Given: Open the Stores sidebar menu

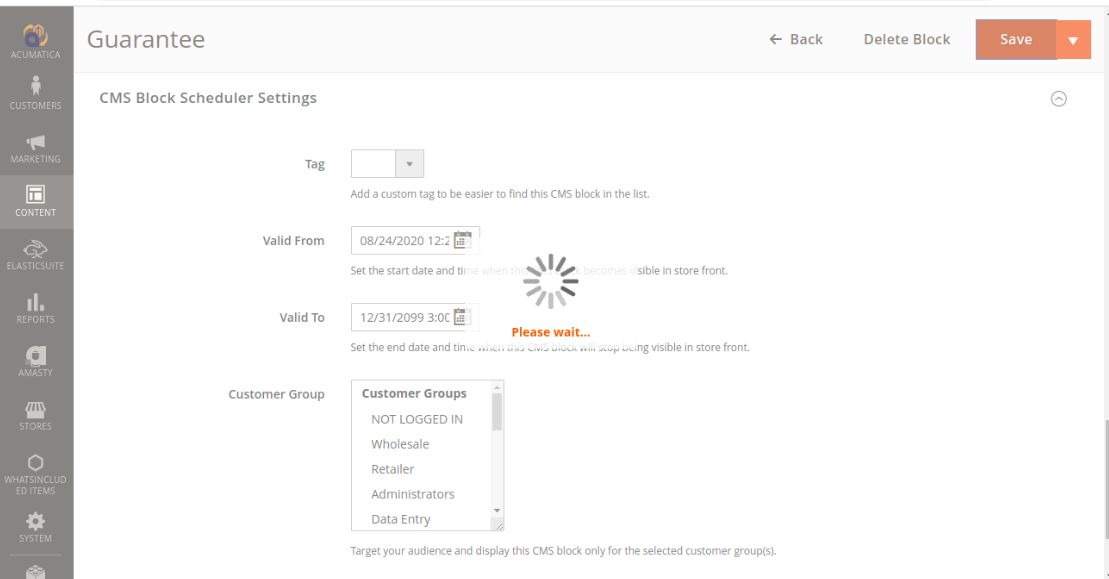Looking at the screenshot, I should click(35, 416).
